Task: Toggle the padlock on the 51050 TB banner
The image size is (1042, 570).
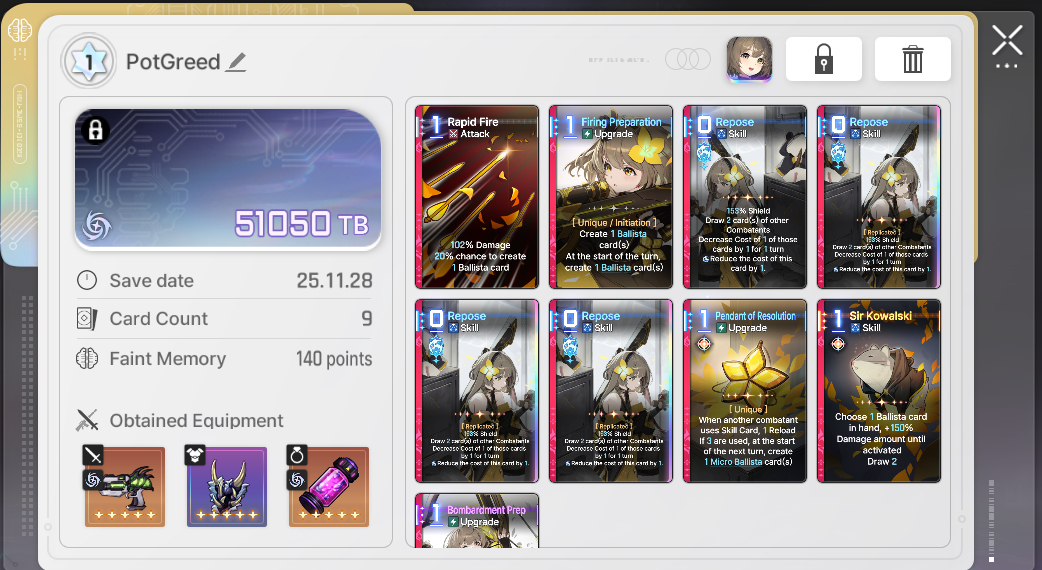Action: [95, 130]
